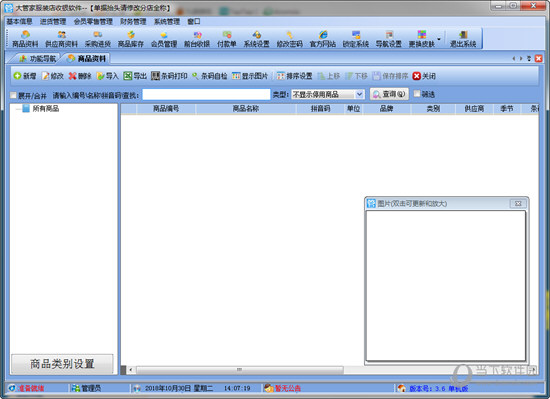Open 导航设置 toolbar icon
Image resolution: width=550 pixels, height=399 pixels.
(x=389, y=39)
